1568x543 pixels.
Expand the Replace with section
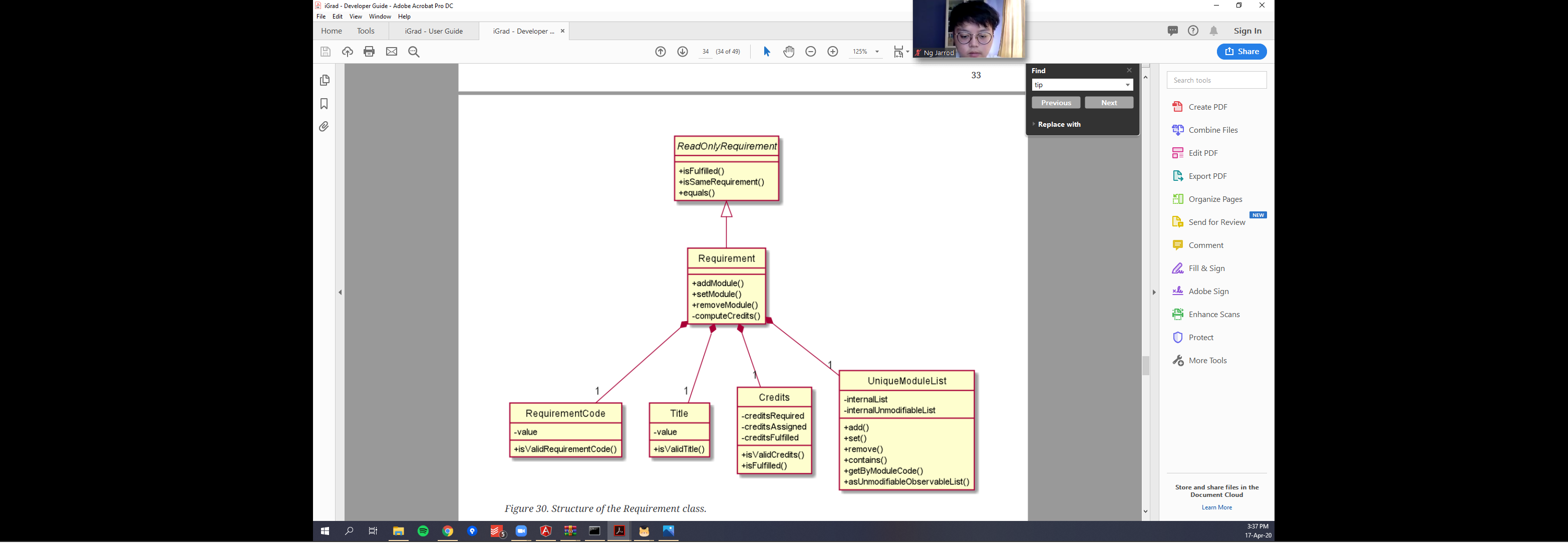1059,124
